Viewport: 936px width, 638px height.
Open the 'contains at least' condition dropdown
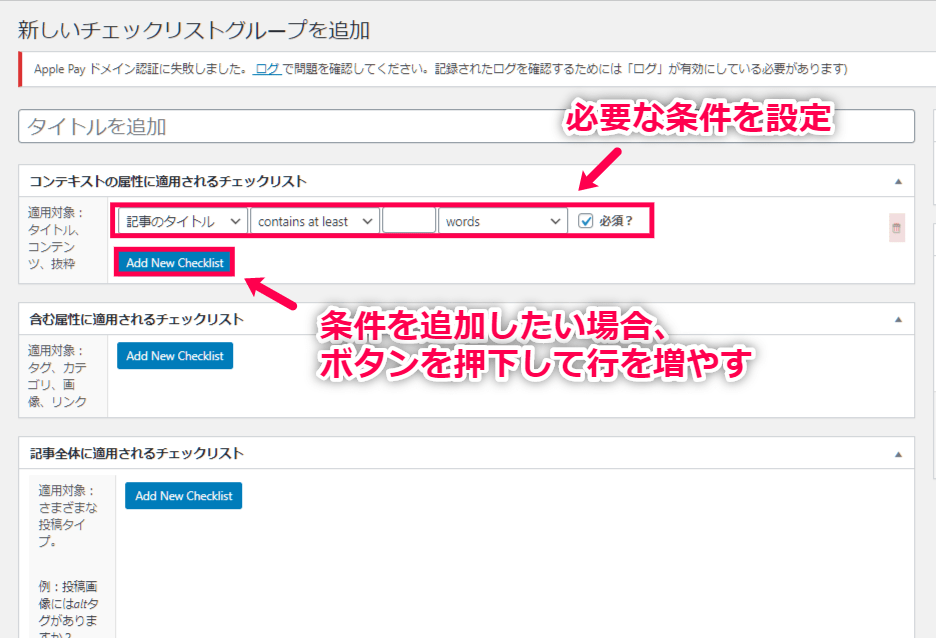[315, 221]
